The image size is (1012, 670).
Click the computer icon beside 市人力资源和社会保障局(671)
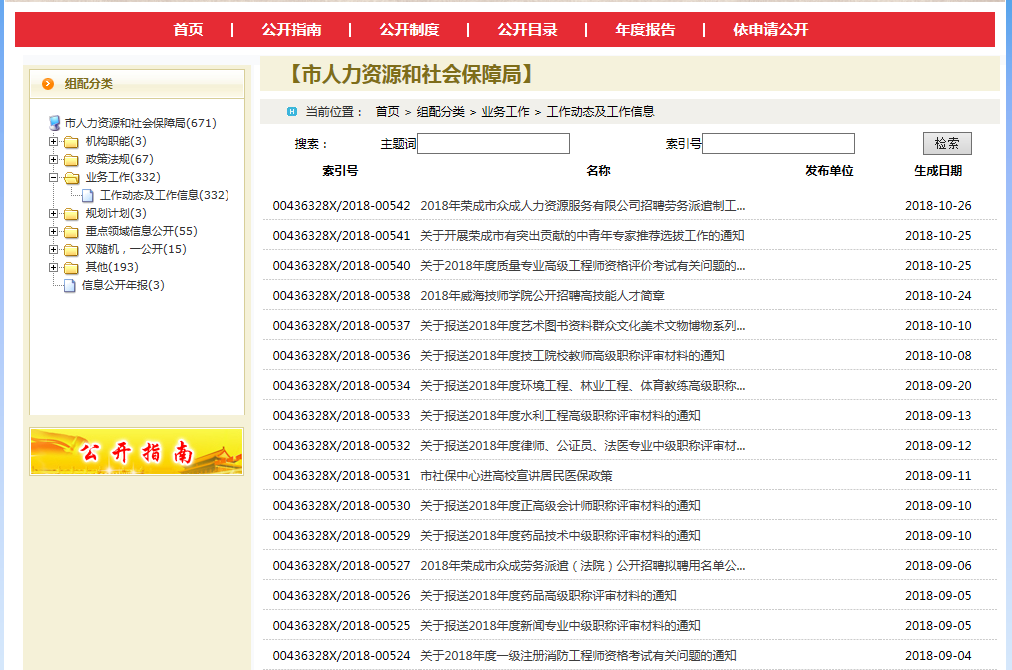pyautogui.click(x=55, y=123)
